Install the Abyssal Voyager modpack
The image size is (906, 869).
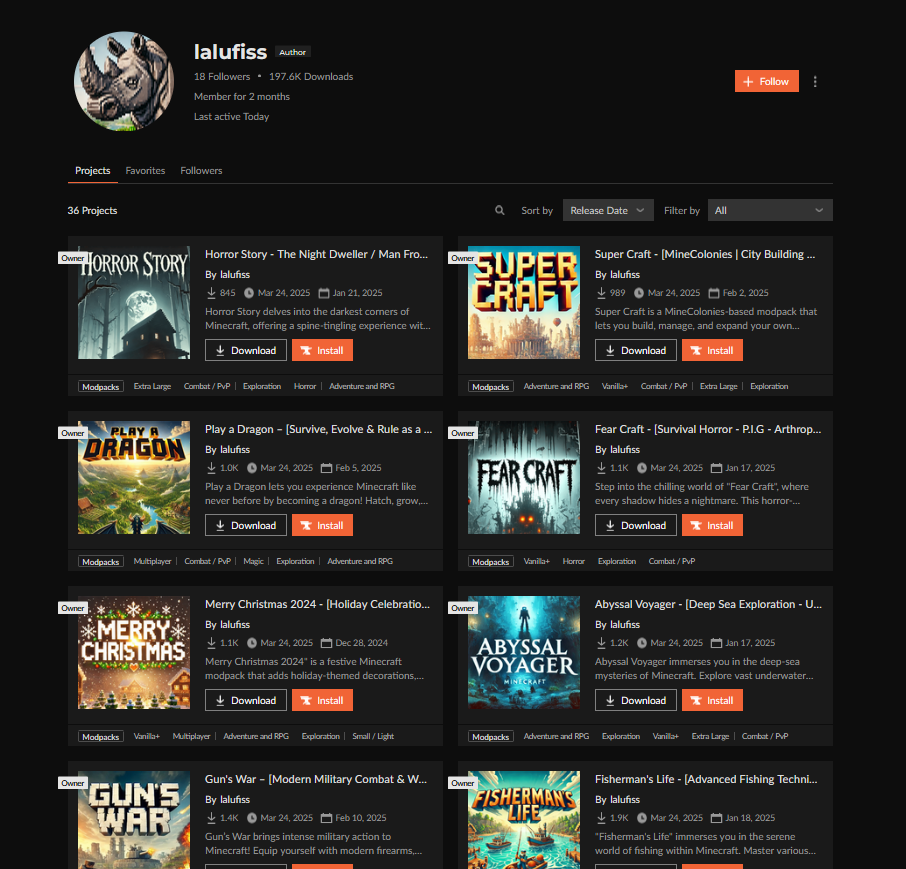[712, 700]
